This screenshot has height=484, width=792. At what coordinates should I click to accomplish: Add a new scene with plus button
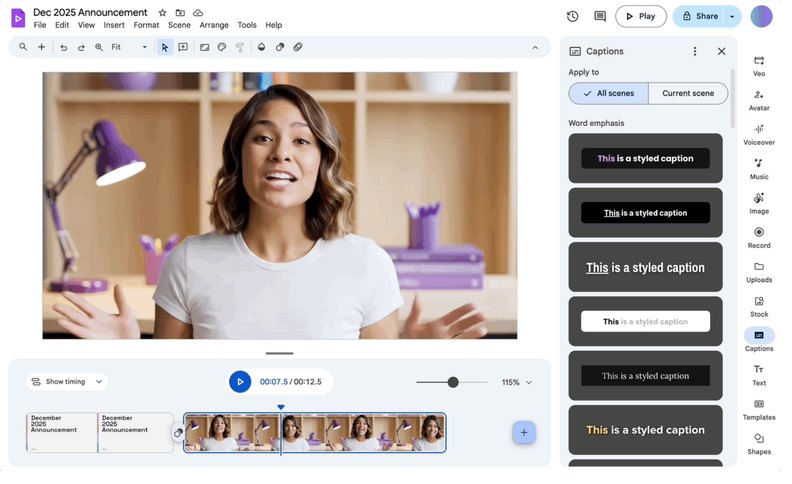(x=524, y=432)
